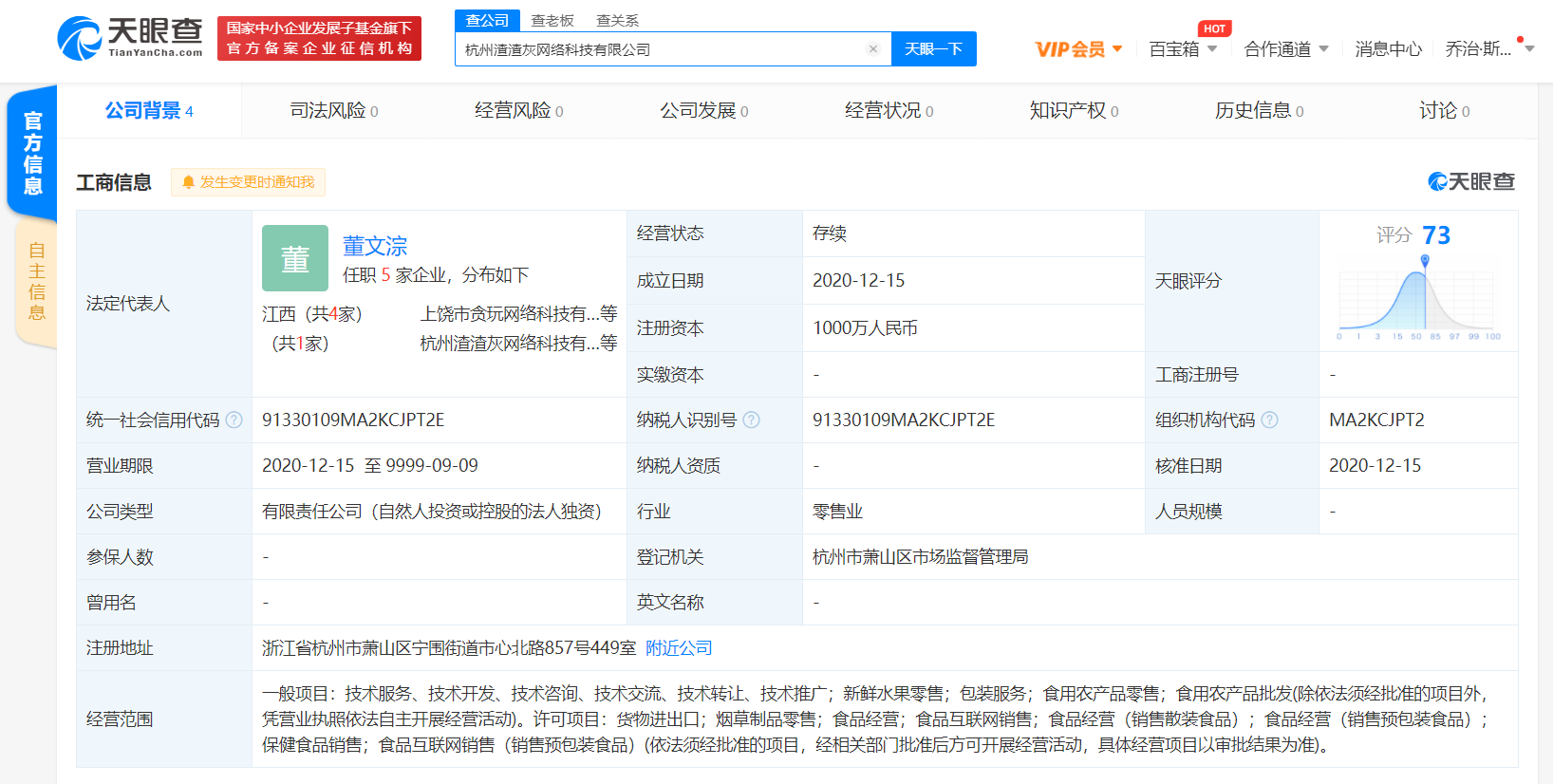Click the green 董 avatar icon
1553x784 pixels.
[x=295, y=258]
